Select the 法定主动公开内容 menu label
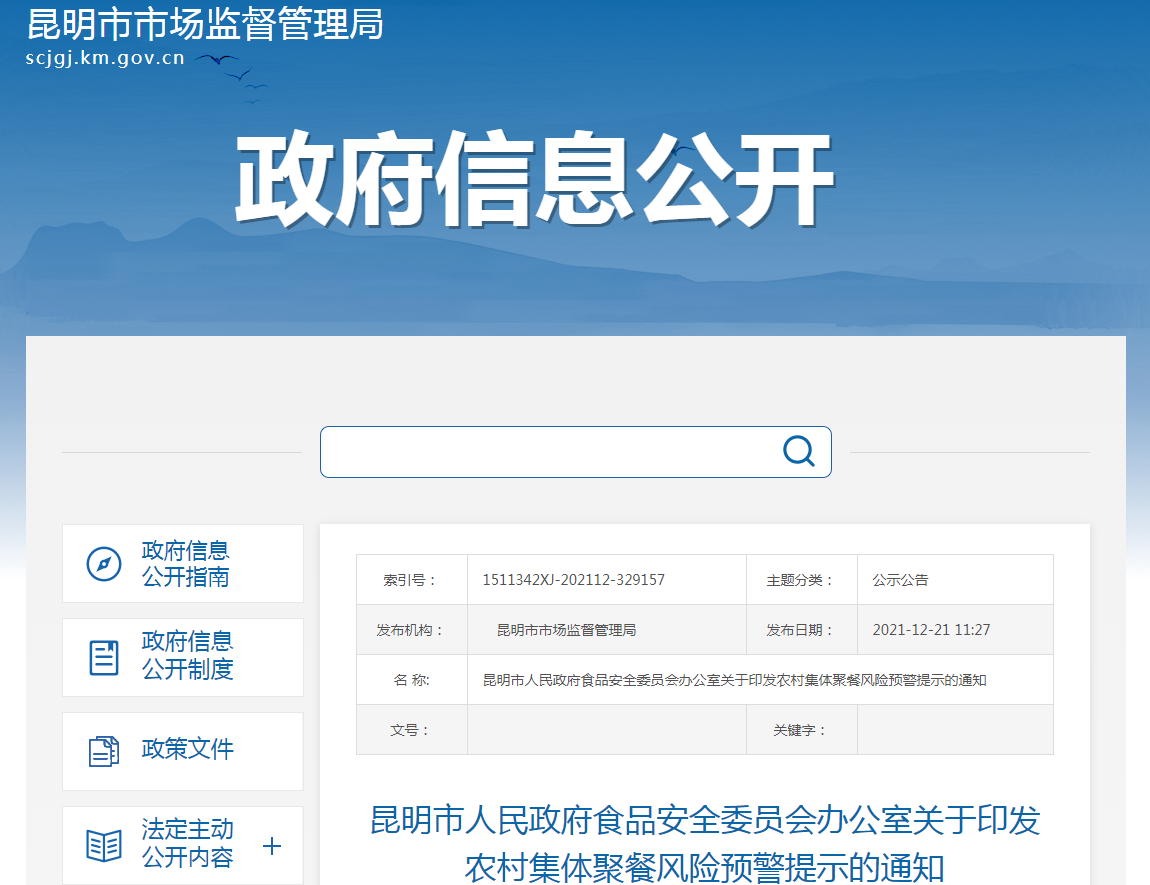The width and height of the screenshot is (1150, 885). tap(187, 843)
